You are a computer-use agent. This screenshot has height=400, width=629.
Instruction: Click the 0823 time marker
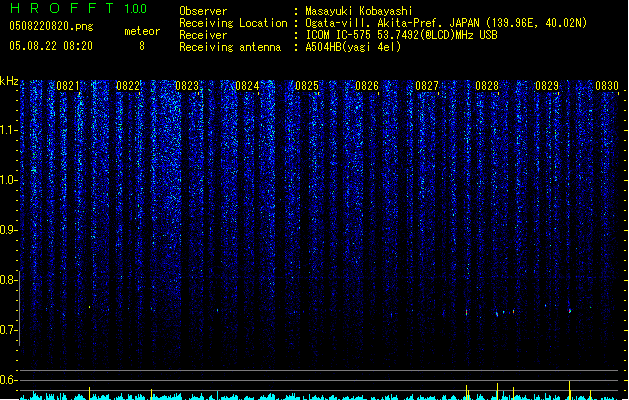pyautogui.click(x=187, y=86)
